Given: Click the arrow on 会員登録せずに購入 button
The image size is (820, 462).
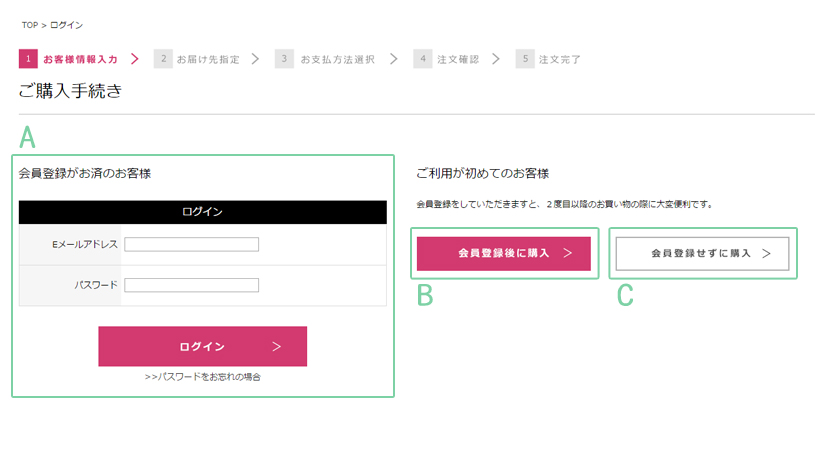Looking at the screenshot, I should click(x=767, y=254).
